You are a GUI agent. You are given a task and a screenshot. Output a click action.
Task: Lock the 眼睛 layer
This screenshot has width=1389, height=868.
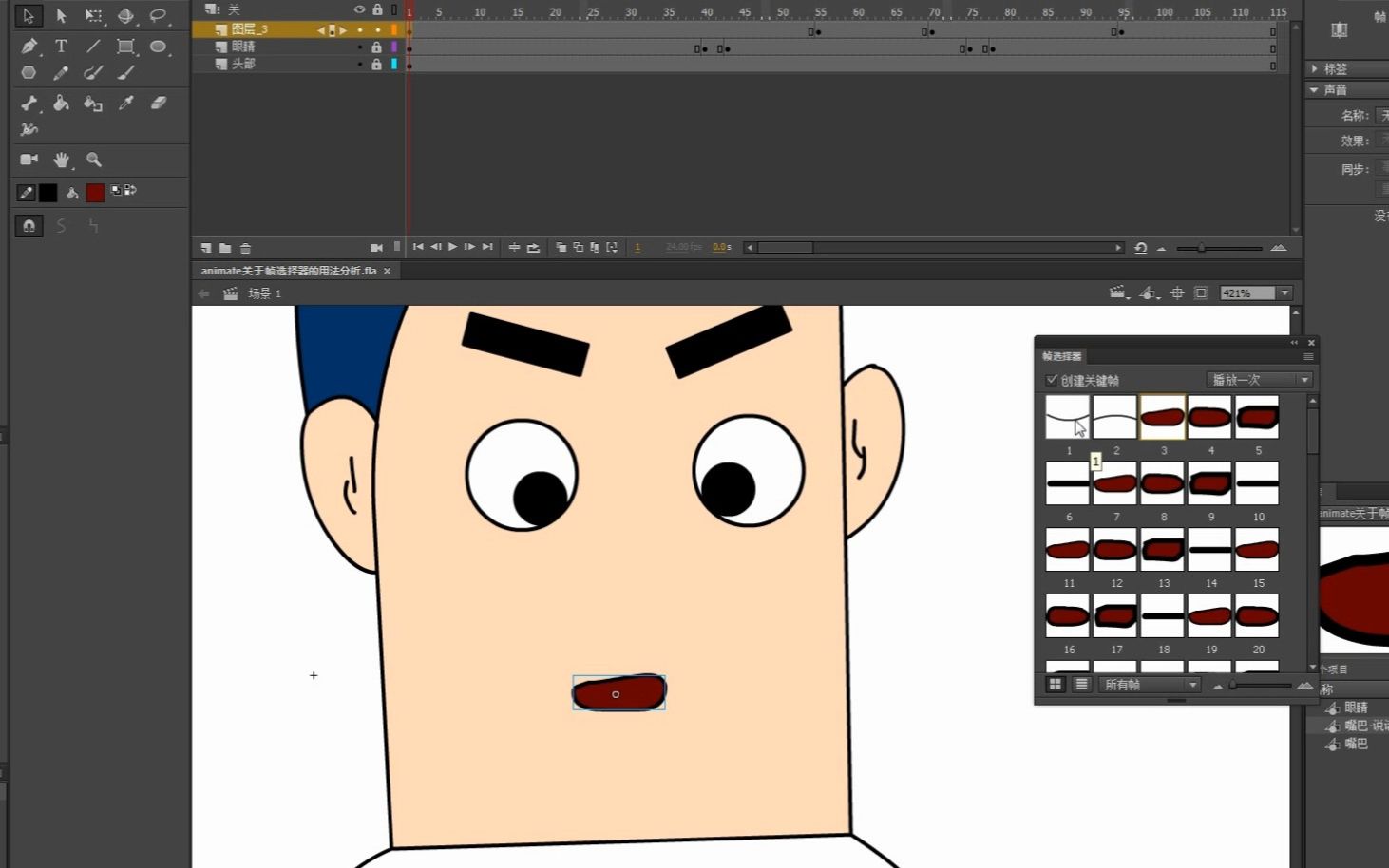click(x=377, y=46)
